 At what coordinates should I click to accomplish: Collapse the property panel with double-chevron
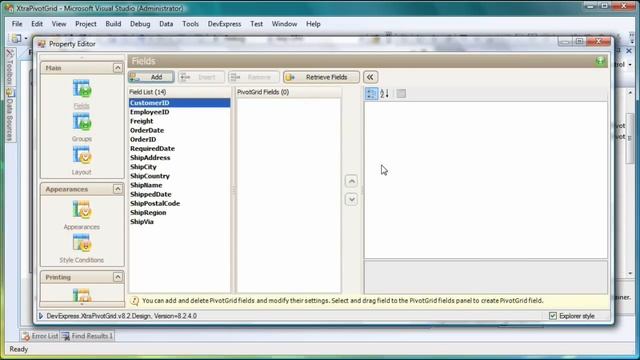coord(370,77)
